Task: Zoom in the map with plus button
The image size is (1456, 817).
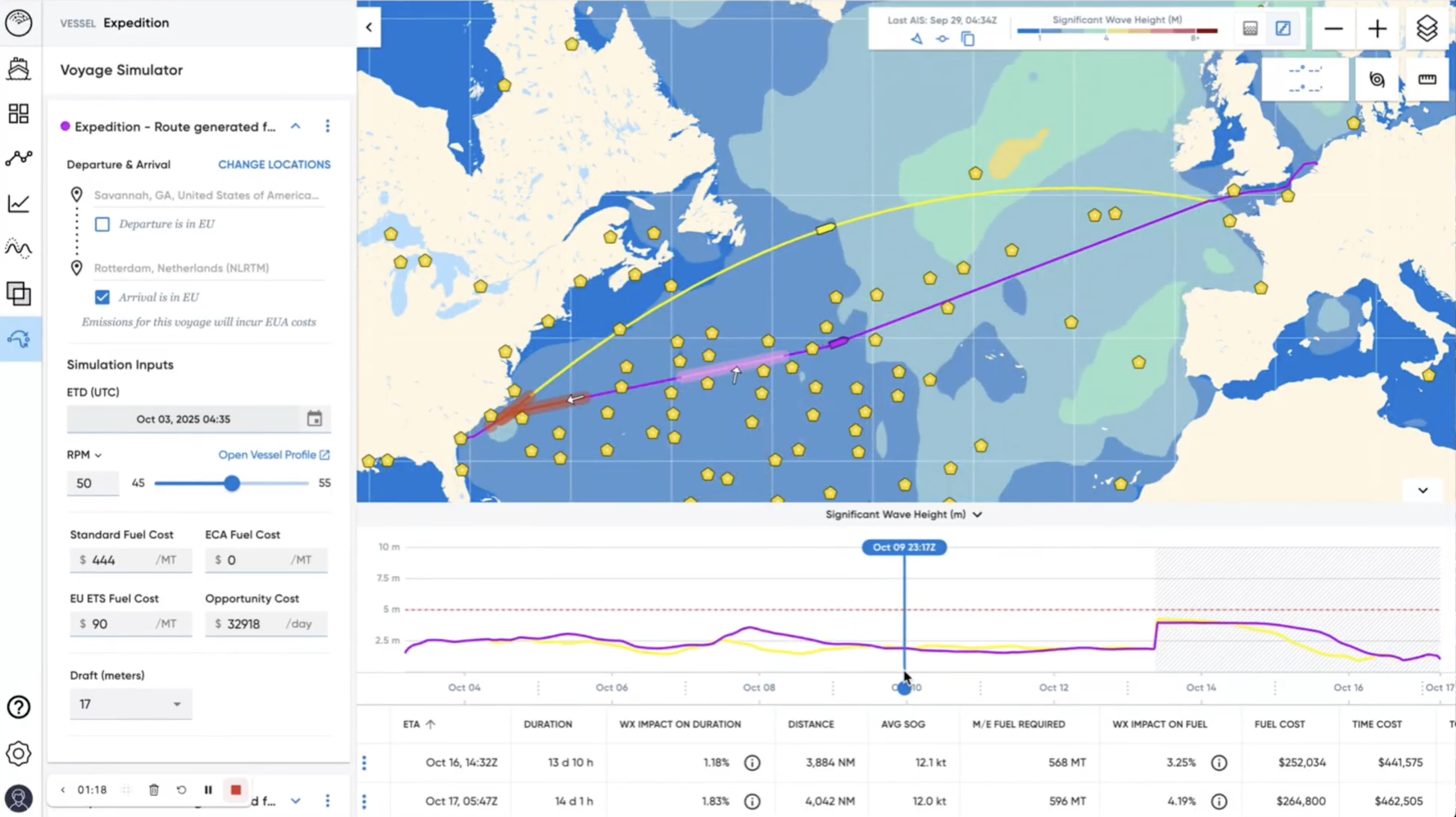Action: [x=1377, y=29]
